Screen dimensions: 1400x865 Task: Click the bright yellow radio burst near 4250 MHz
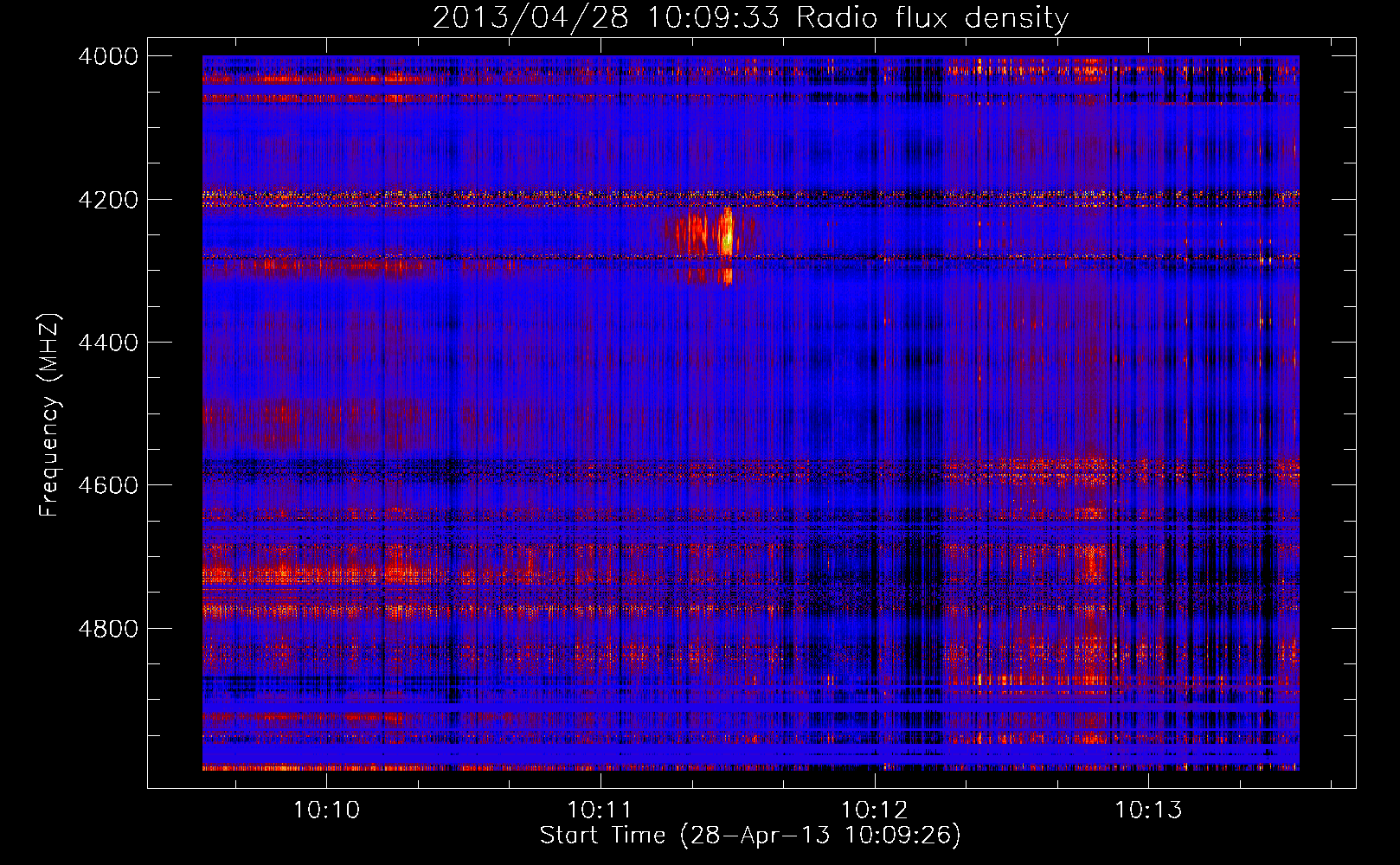727,232
